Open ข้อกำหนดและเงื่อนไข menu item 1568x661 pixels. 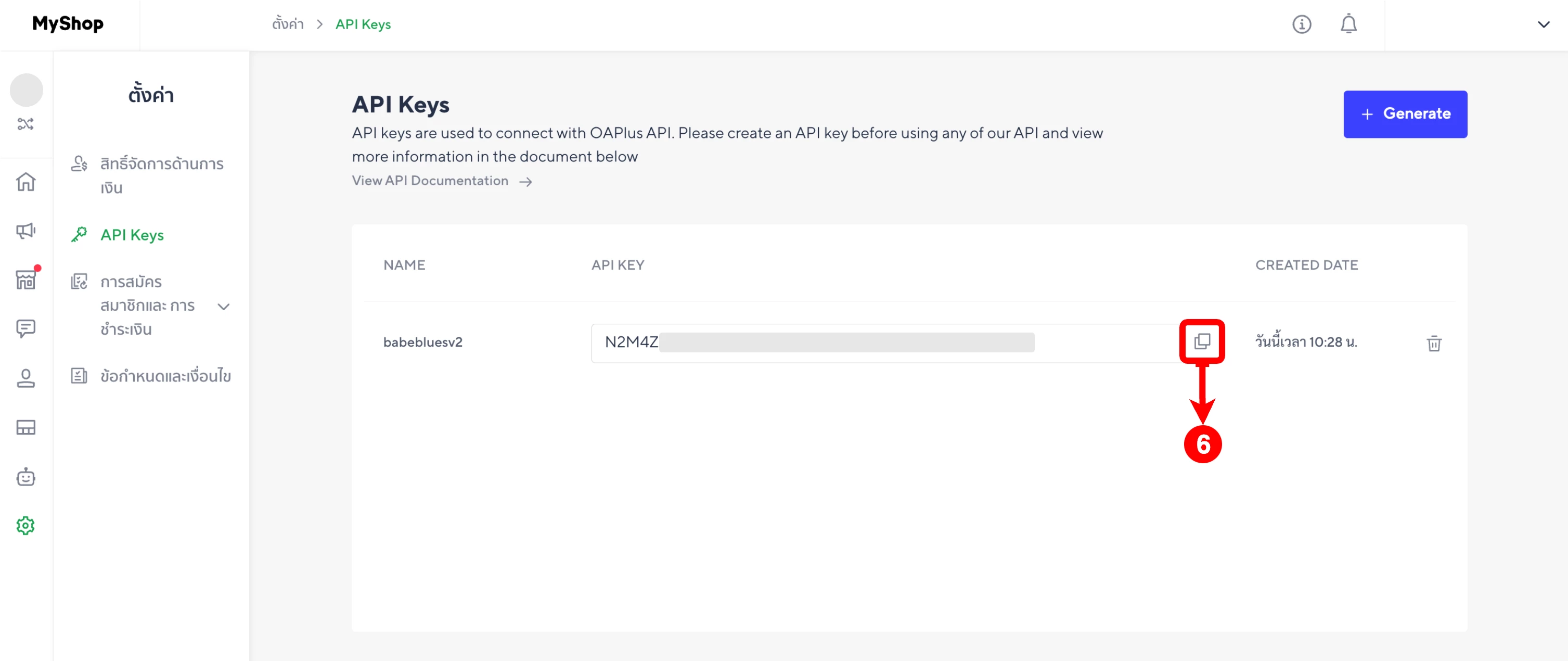(165, 376)
